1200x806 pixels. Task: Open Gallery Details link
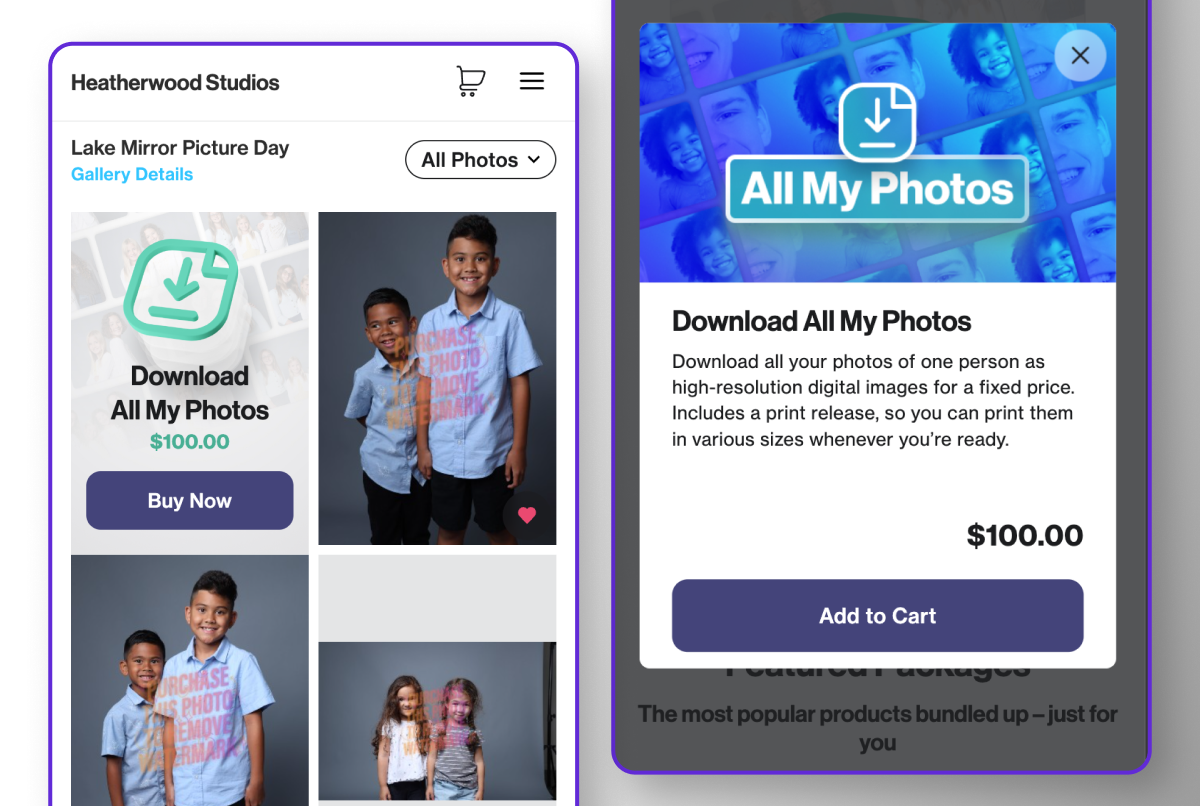132,174
